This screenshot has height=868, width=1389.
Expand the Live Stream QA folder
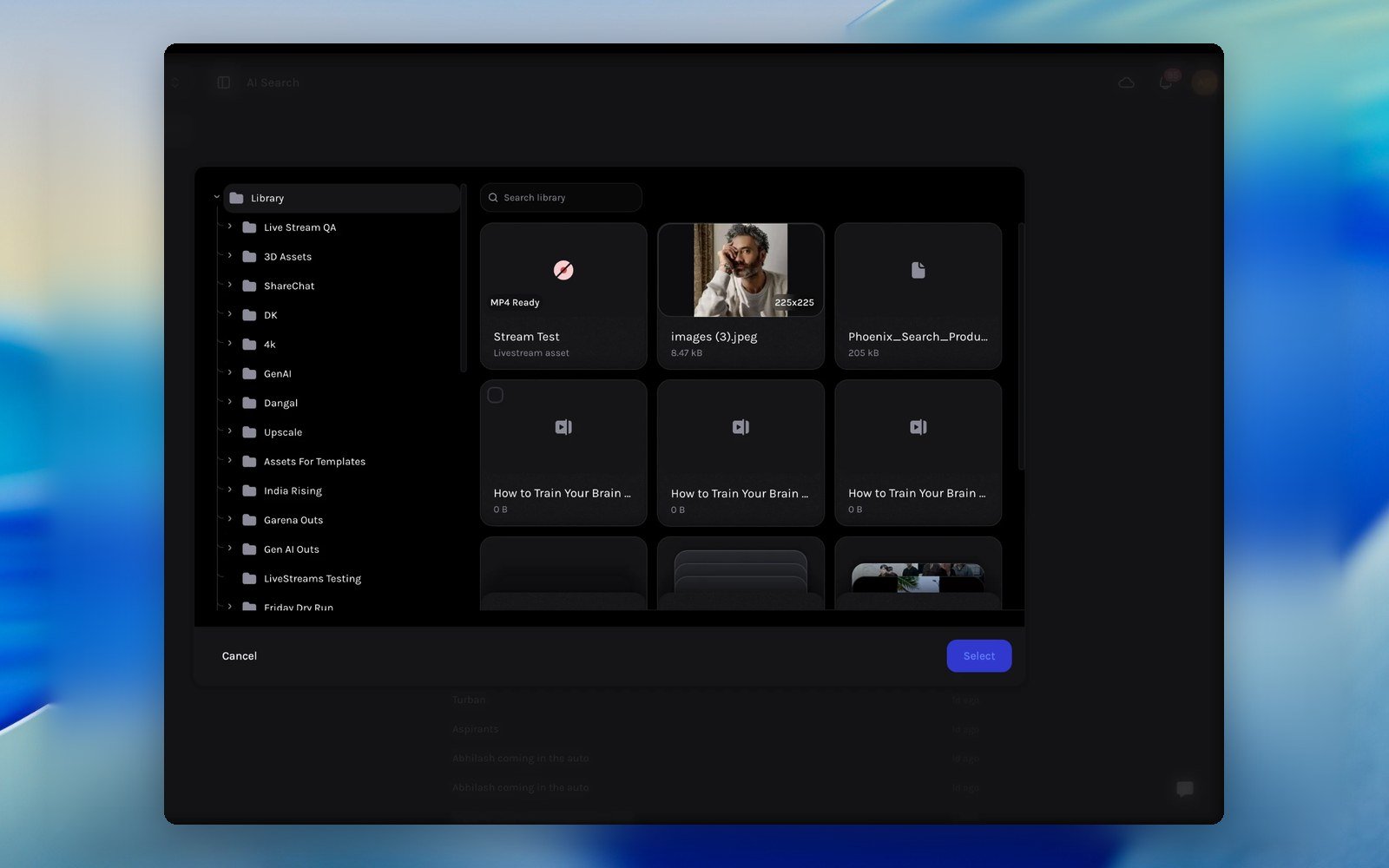(230, 227)
